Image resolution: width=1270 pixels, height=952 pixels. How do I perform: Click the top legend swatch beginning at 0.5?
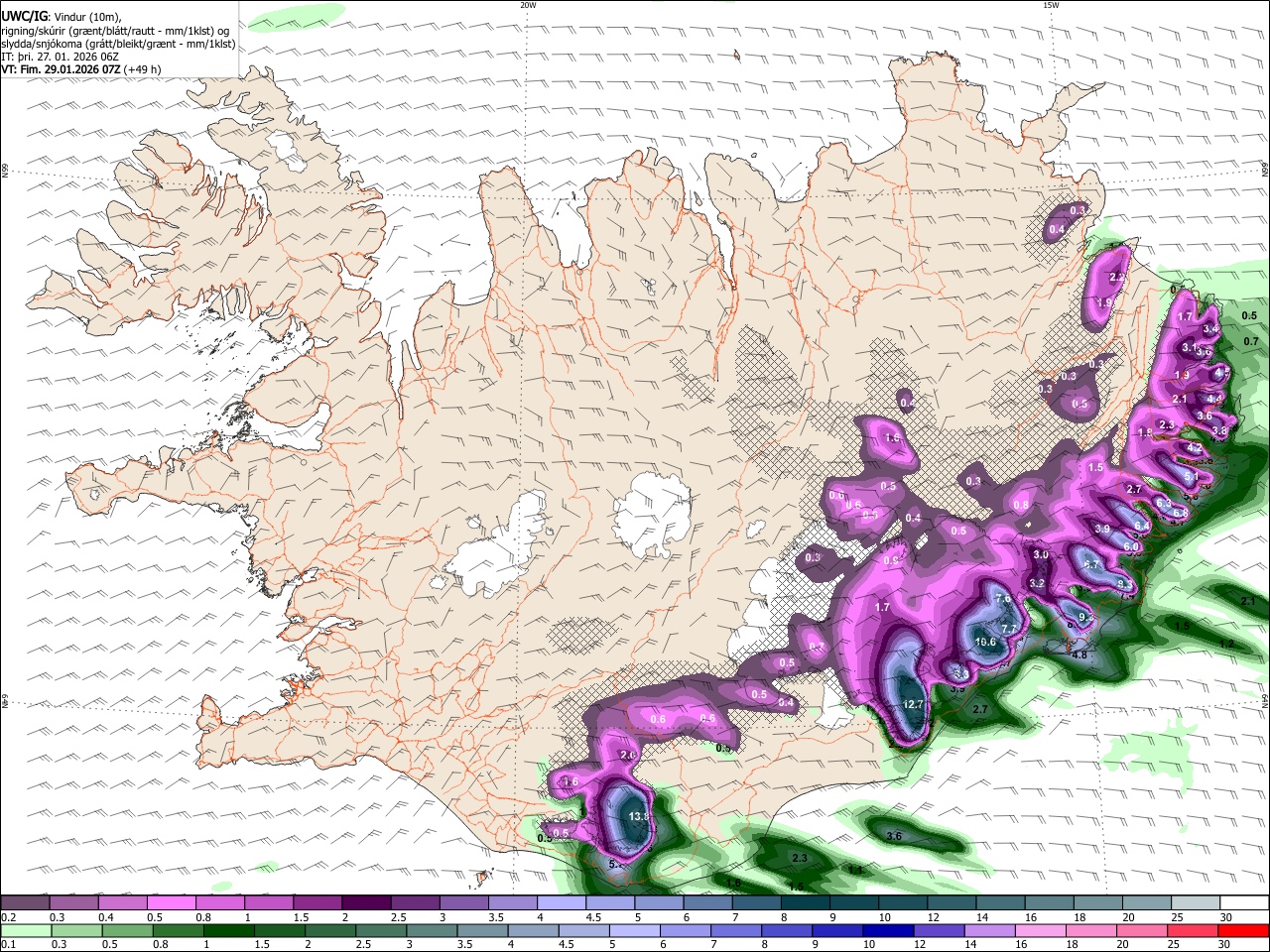click(x=171, y=903)
